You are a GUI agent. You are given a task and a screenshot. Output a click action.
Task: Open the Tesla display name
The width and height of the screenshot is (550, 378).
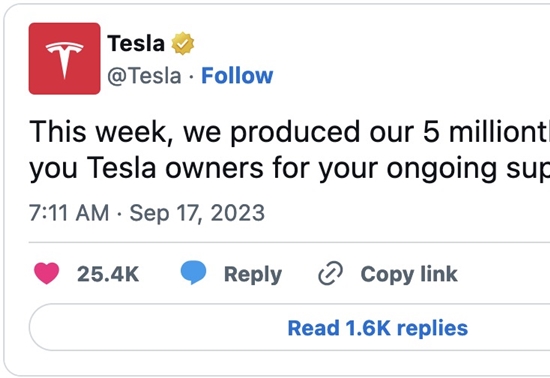pos(136,43)
